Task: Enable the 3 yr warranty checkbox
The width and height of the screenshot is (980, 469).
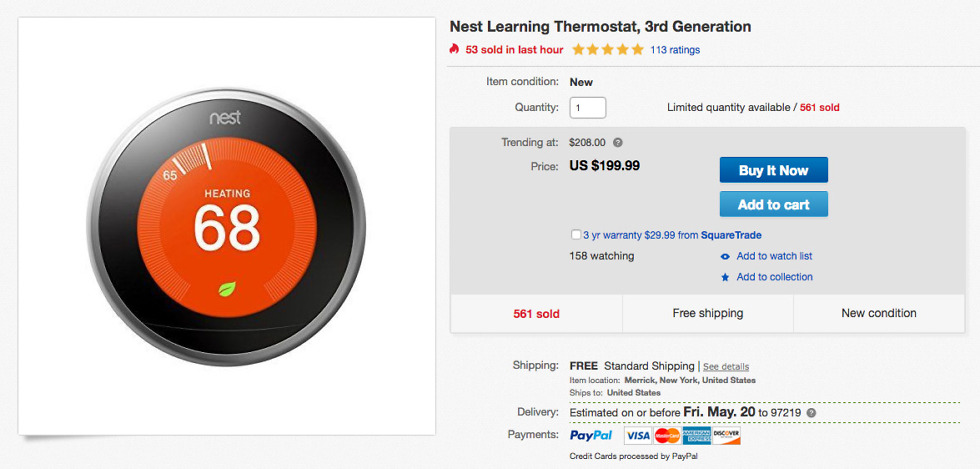Action: pos(575,235)
